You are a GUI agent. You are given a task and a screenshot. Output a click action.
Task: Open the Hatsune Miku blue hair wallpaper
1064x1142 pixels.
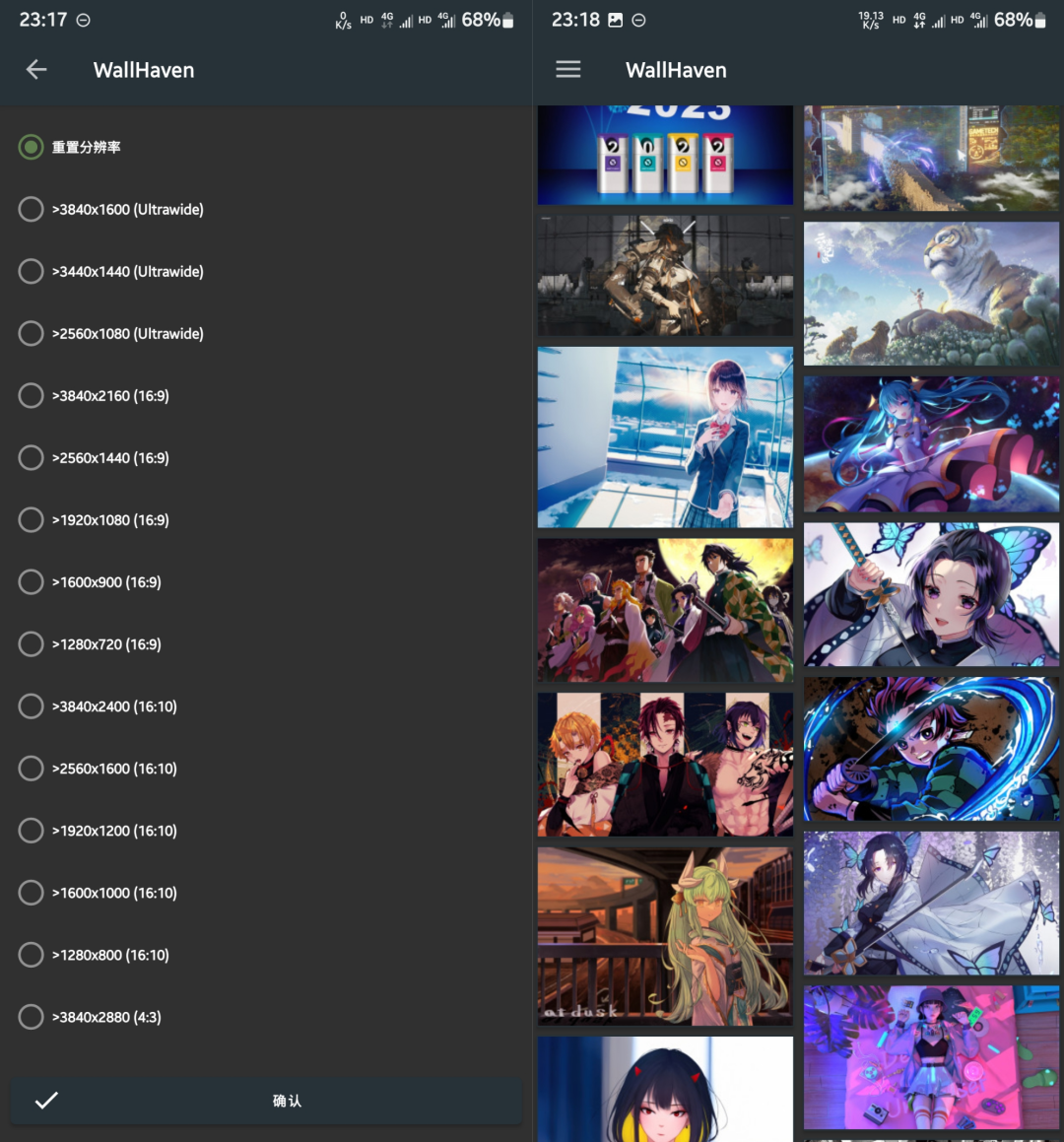click(931, 443)
